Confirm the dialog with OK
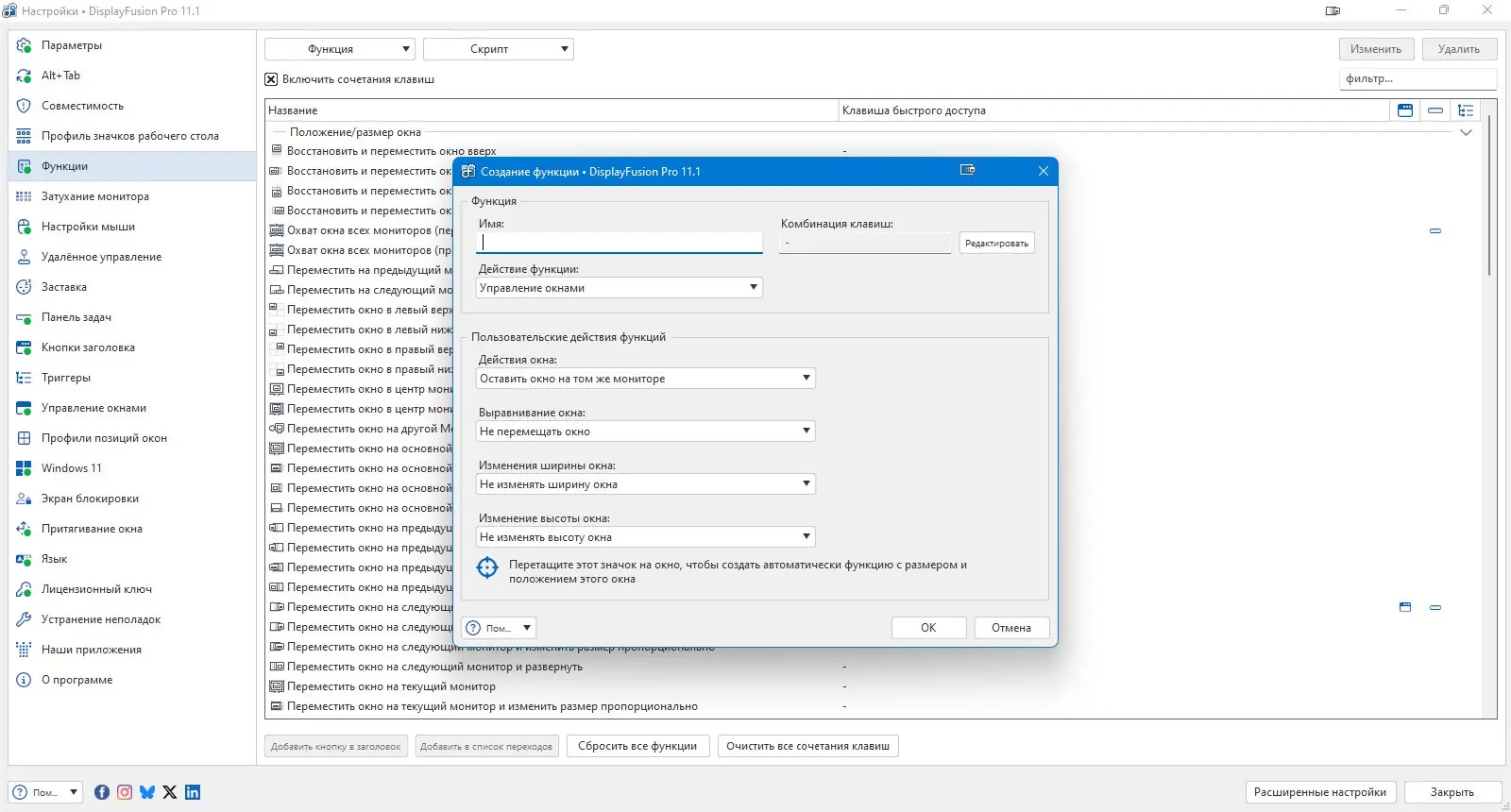This screenshot has height=812, width=1511. click(928, 628)
